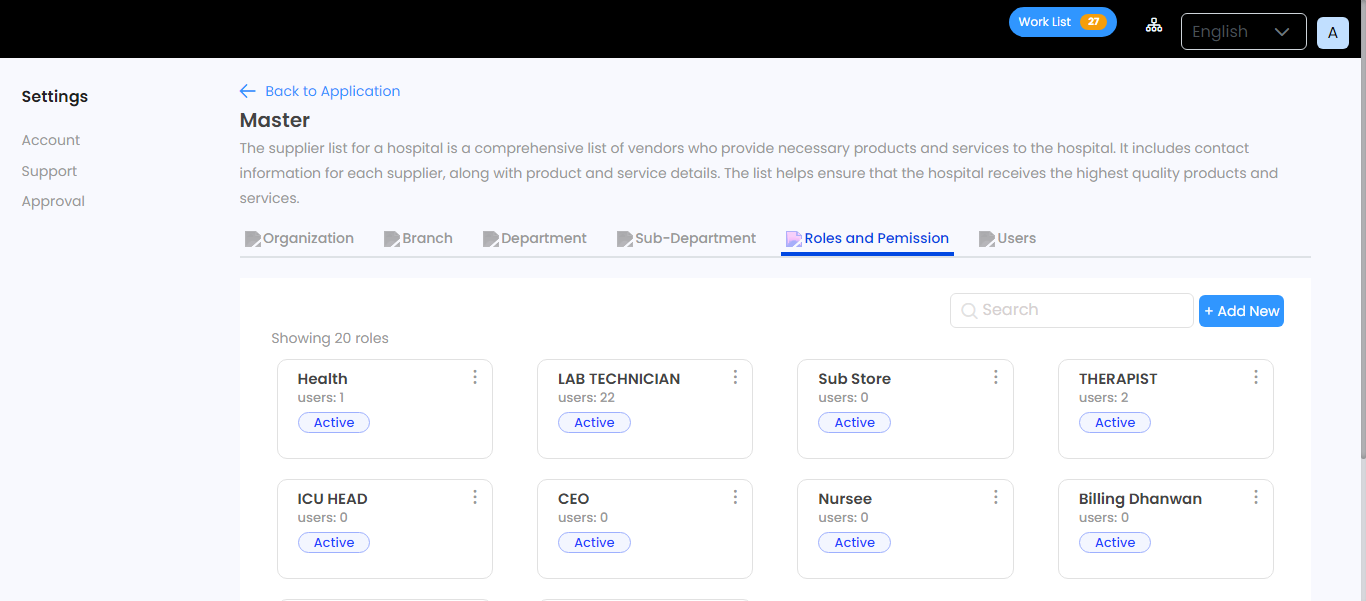Click the 27 count badge on Work List
The height and width of the screenshot is (601, 1366).
[x=1093, y=22]
